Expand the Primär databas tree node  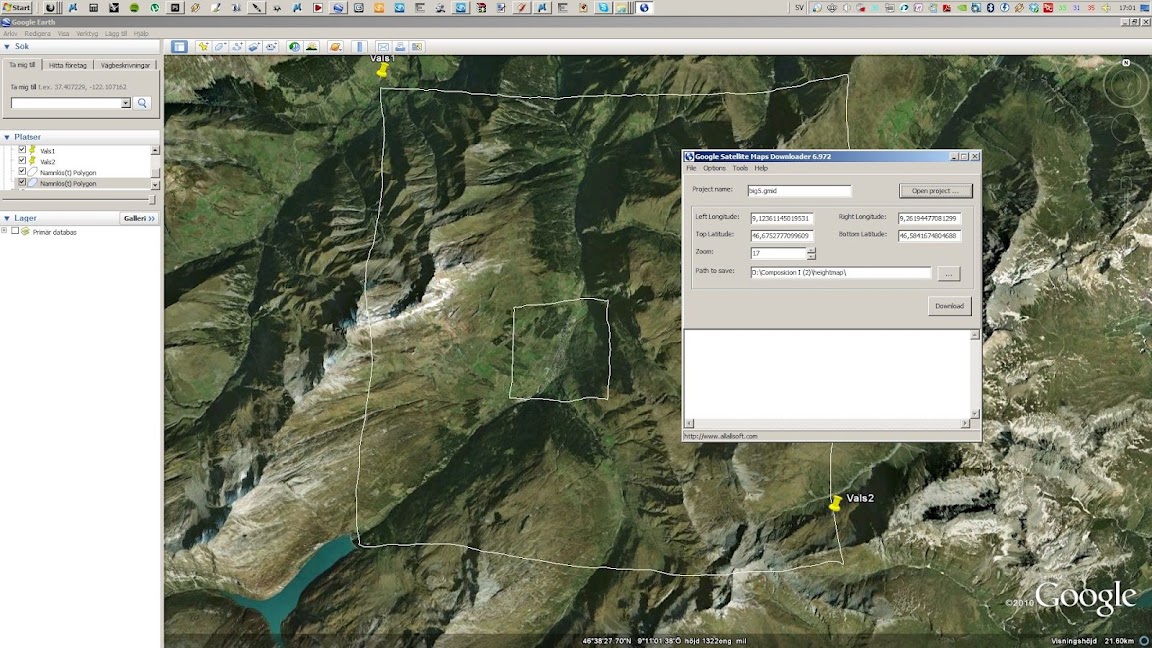click(4, 231)
